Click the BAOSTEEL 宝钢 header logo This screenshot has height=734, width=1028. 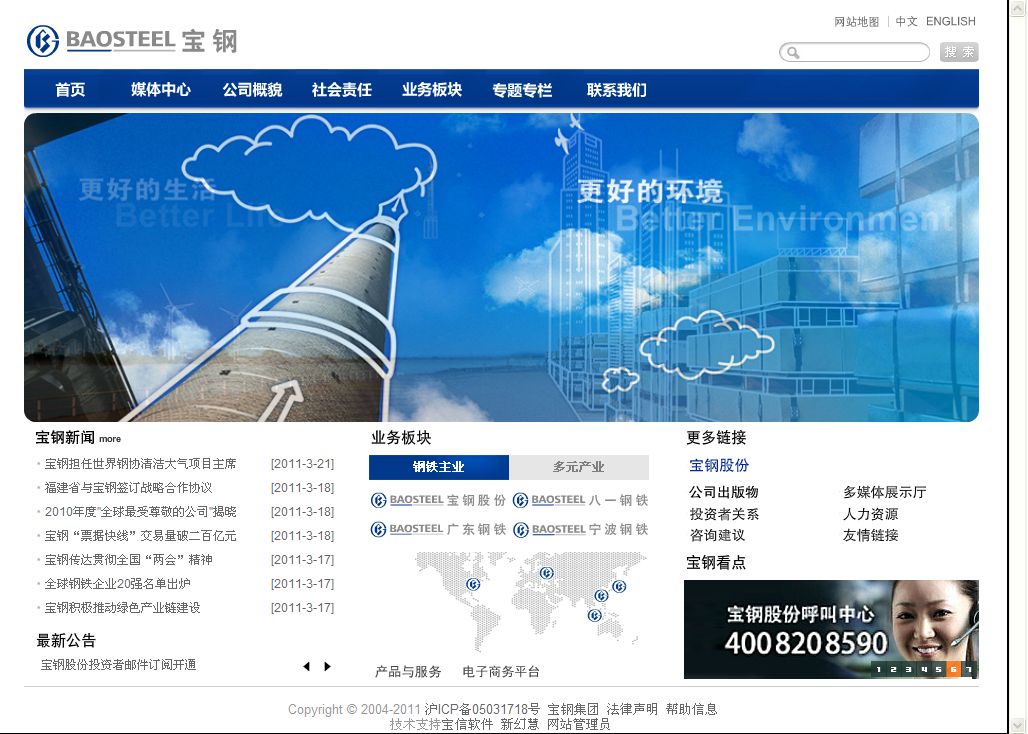[x=135, y=41]
